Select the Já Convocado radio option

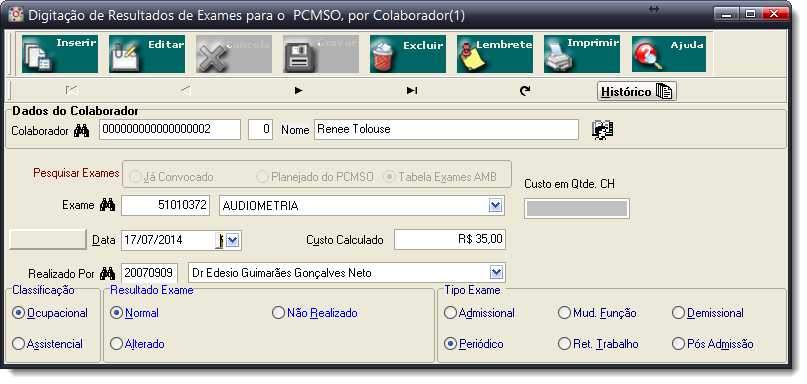[172, 177]
